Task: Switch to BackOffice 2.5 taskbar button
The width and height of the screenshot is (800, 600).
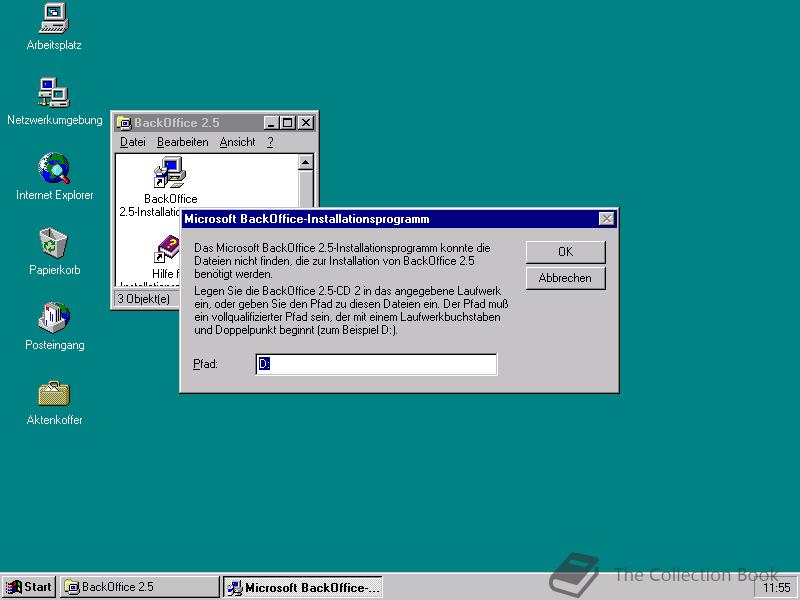Action: point(139,587)
